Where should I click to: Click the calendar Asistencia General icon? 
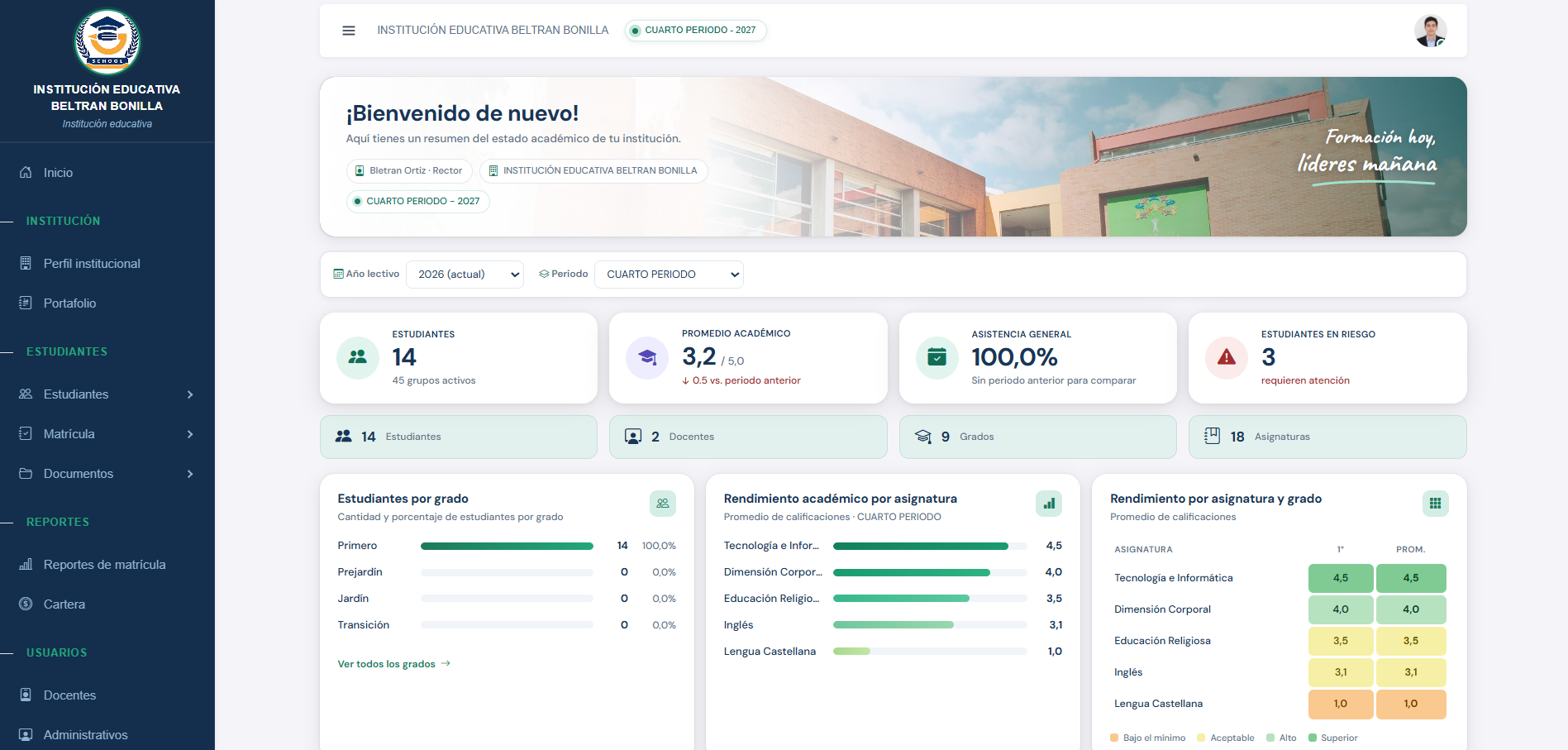pos(937,357)
